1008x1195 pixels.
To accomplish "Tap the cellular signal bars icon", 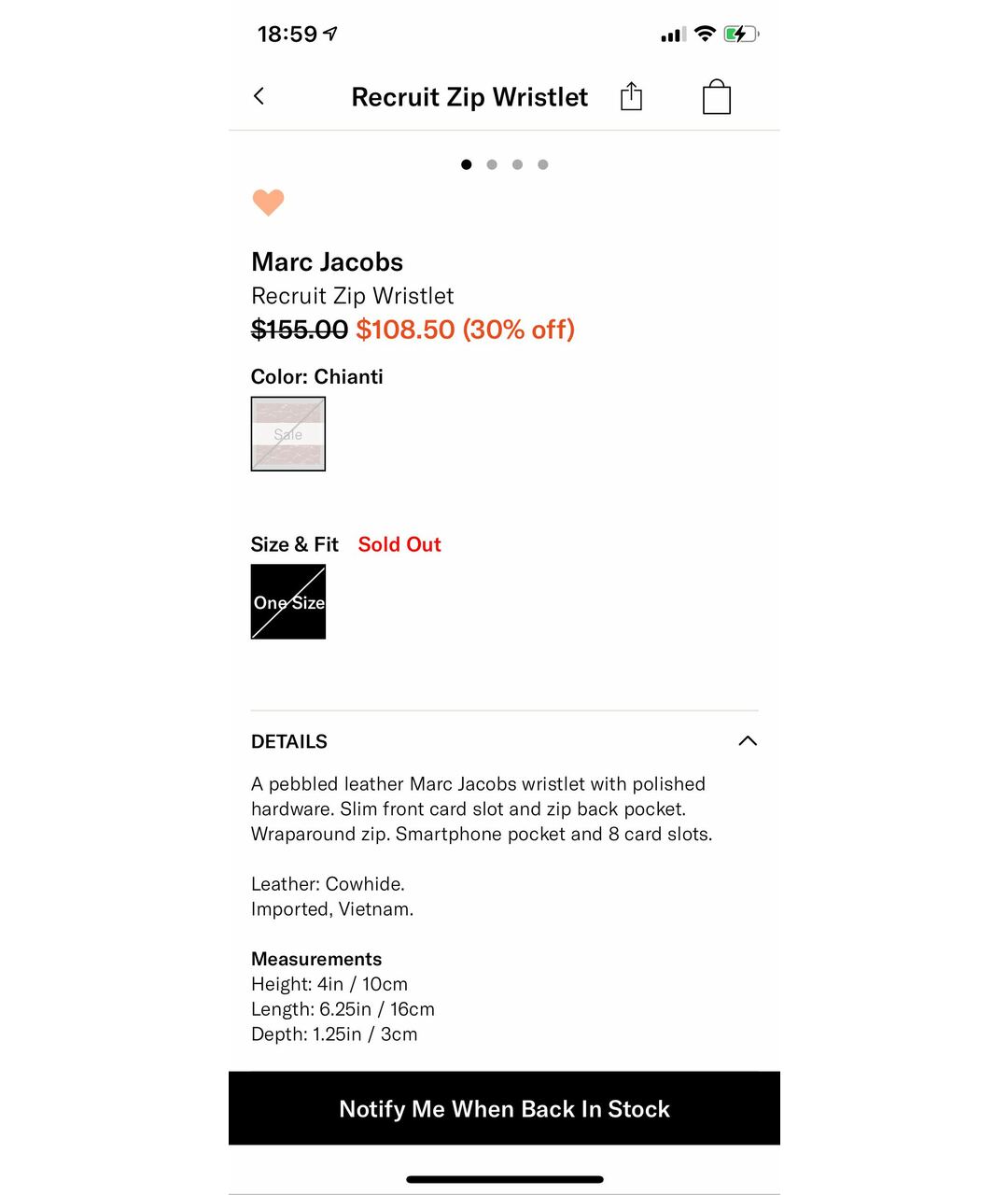I will [x=673, y=35].
